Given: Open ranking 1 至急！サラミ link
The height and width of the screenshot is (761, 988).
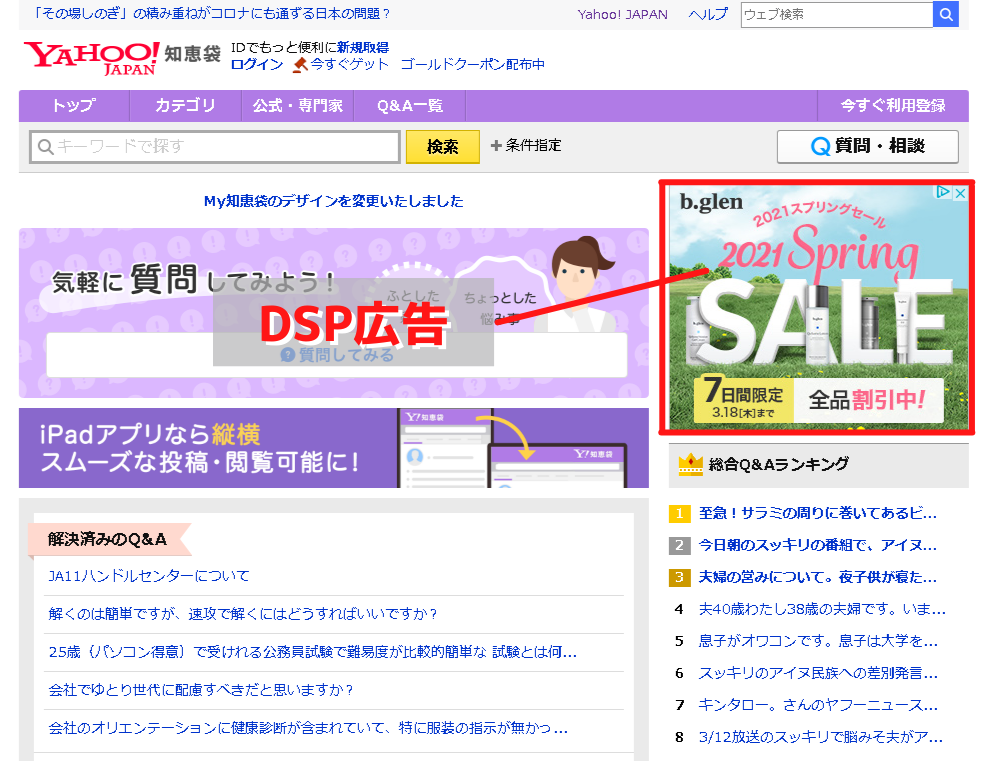Looking at the screenshot, I should [817, 513].
